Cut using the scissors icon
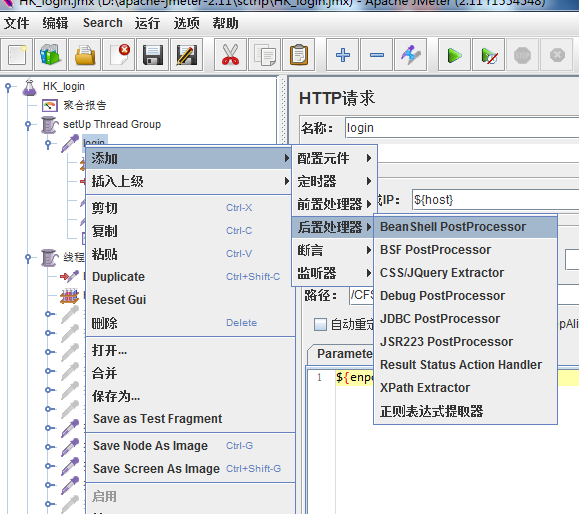Screen dimensions: 579x514 [x=230, y=55]
